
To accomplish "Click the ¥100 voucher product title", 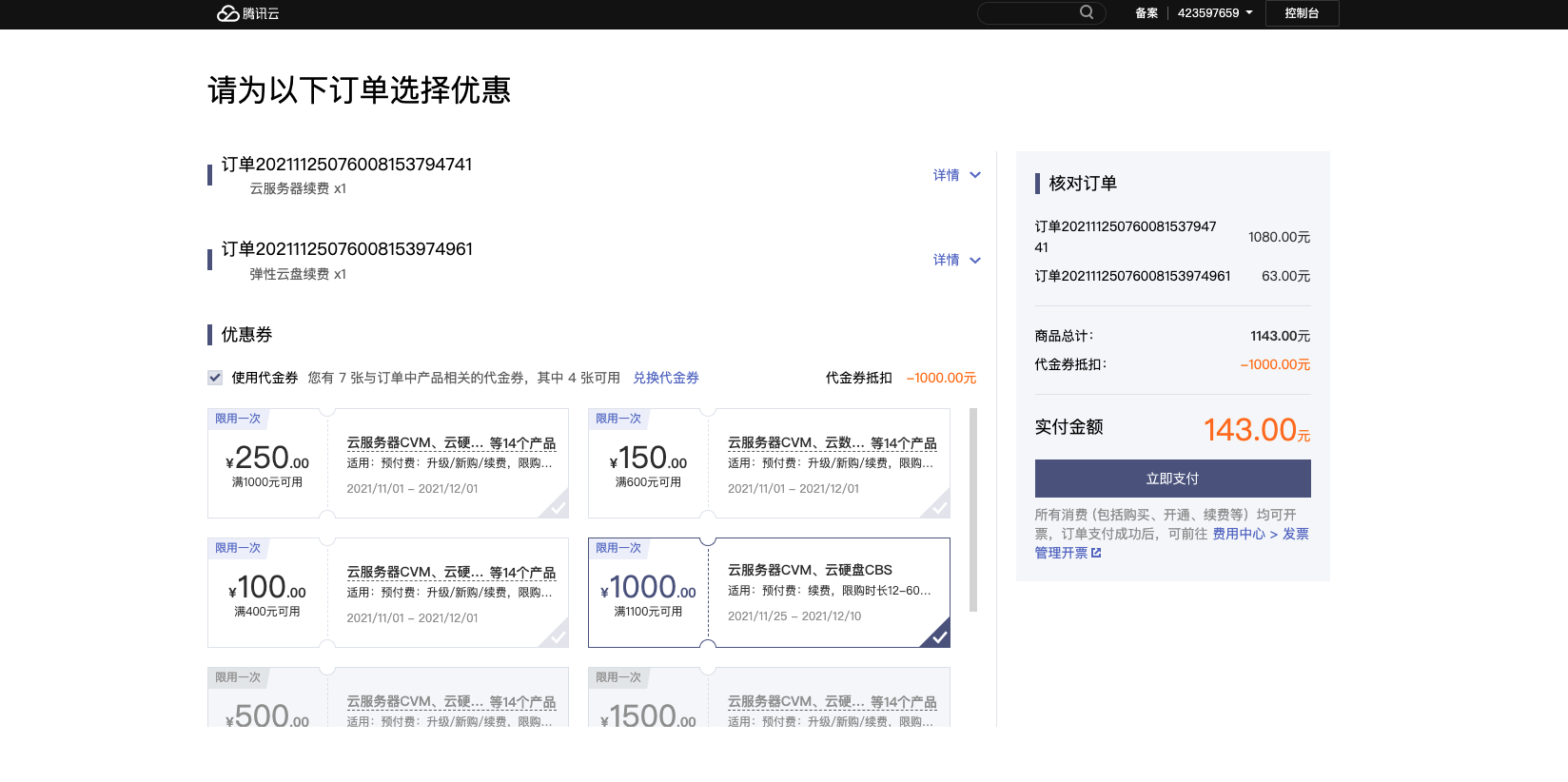I will pos(451,572).
